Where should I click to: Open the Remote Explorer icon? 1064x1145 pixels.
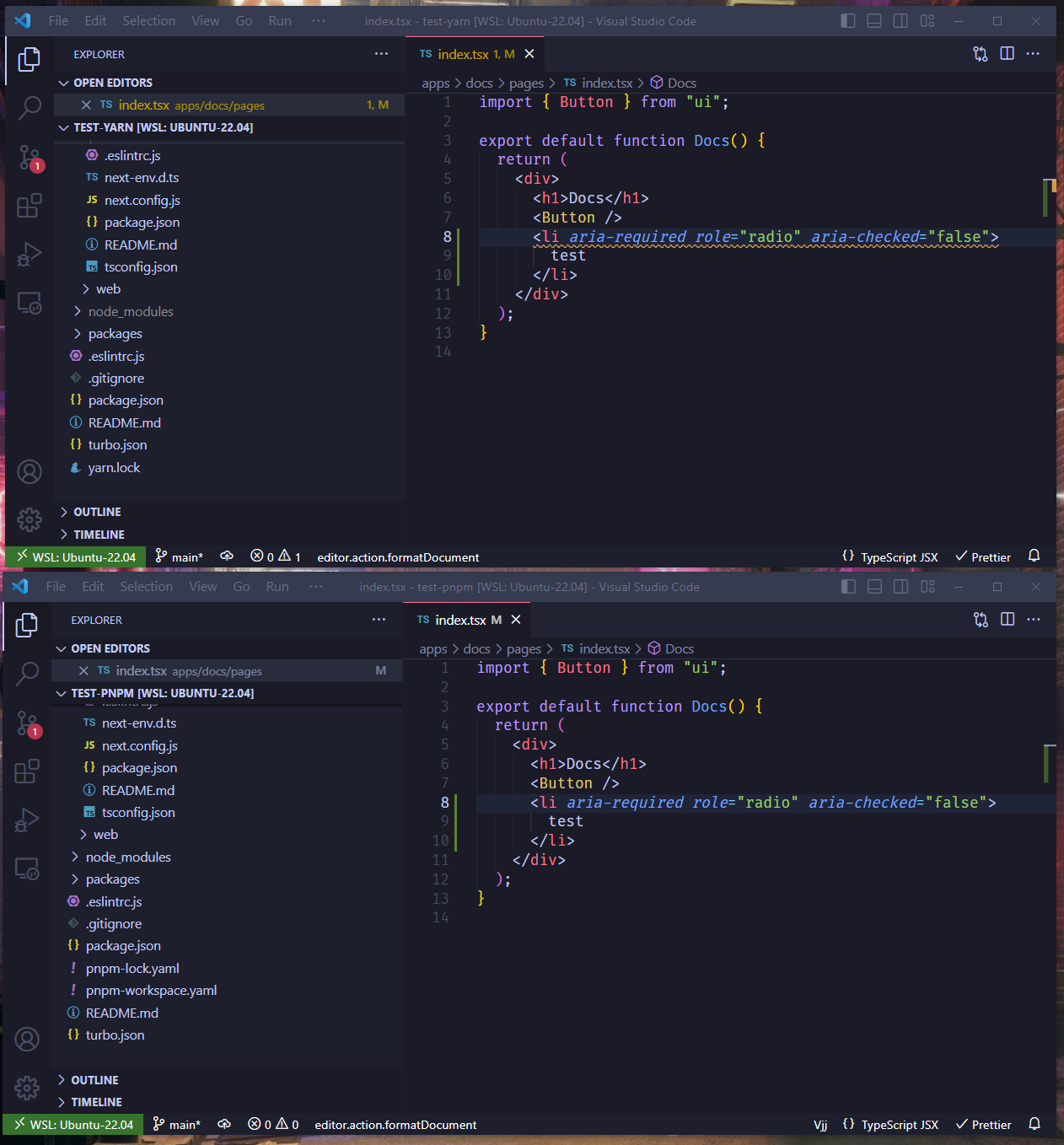click(30, 303)
